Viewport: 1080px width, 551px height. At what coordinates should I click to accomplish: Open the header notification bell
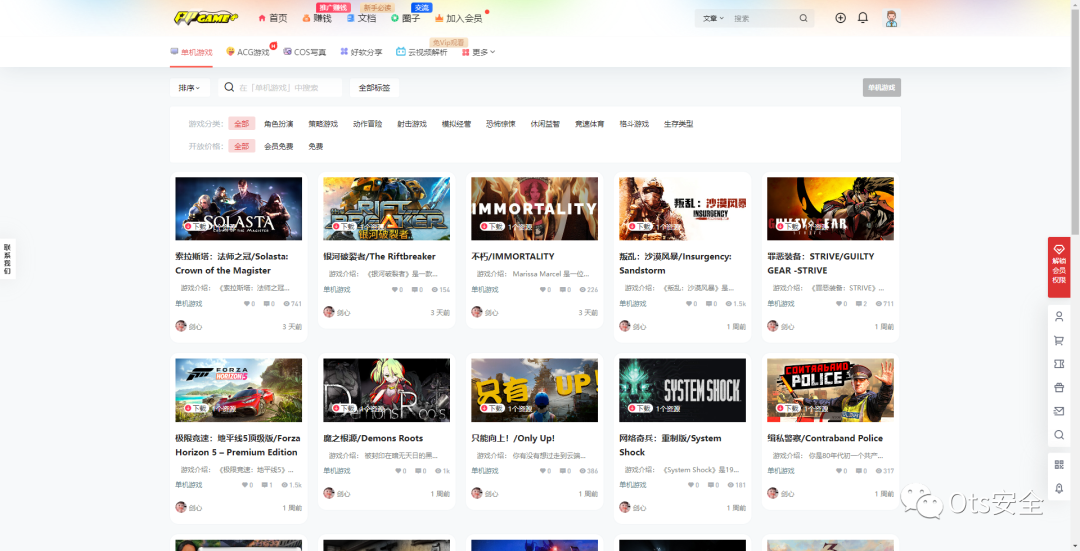(862, 18)
